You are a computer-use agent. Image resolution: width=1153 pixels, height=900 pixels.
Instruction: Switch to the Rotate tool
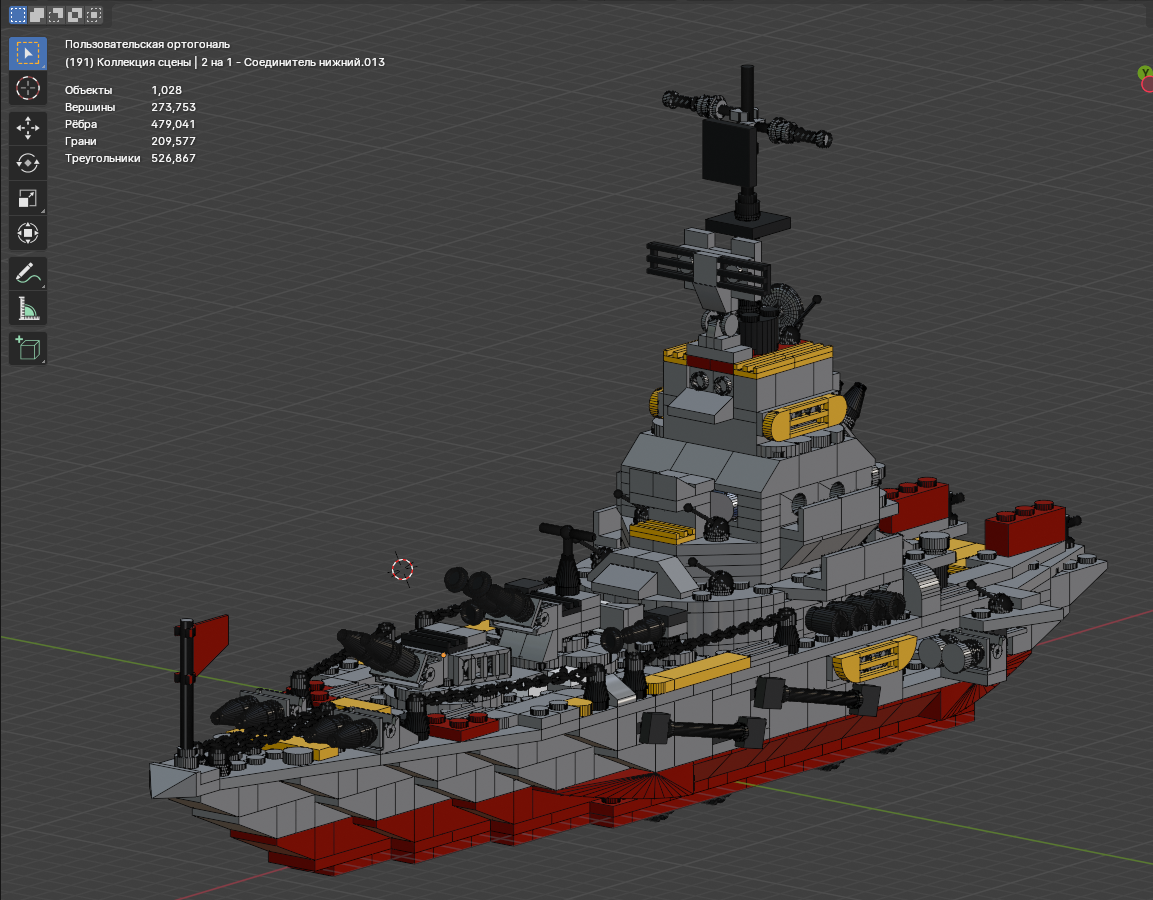[28, 163]
